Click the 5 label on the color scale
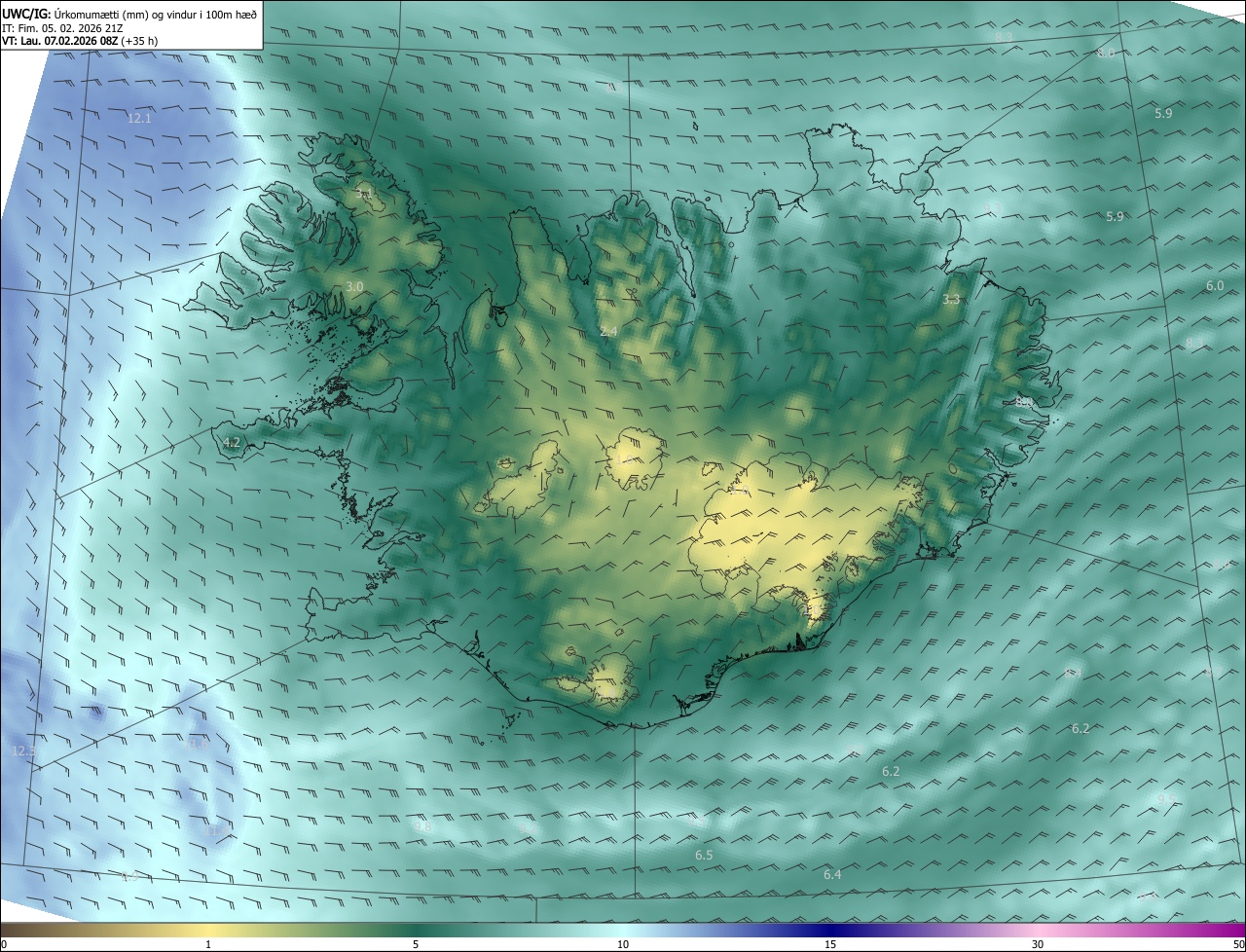Viewport: 1246px width, 952px height. tap(416, 945)
